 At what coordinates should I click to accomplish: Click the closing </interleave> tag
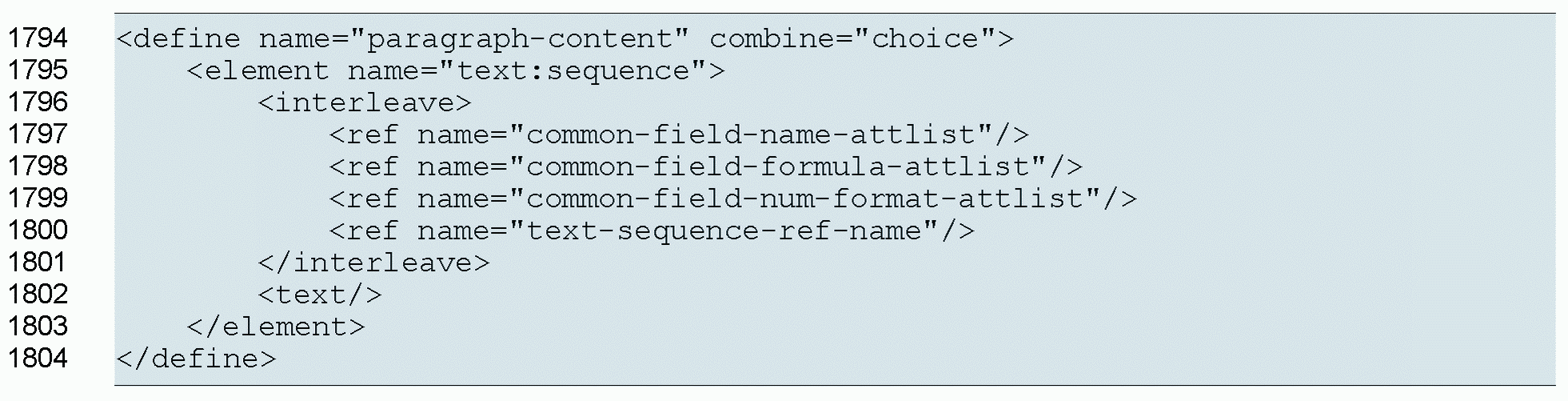tap(373, 263)
